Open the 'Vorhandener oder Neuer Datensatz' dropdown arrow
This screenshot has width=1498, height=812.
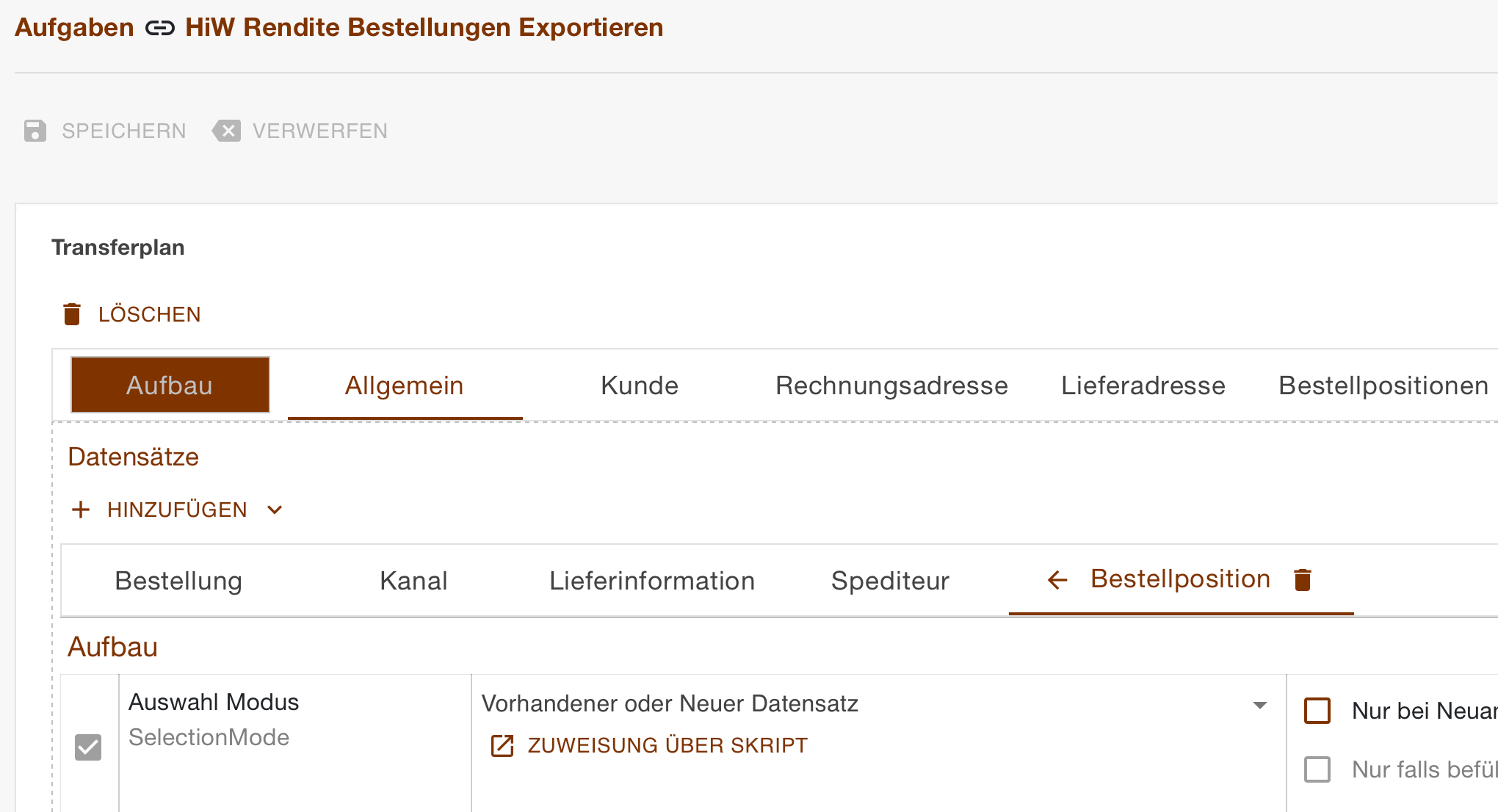point(1261,703)
